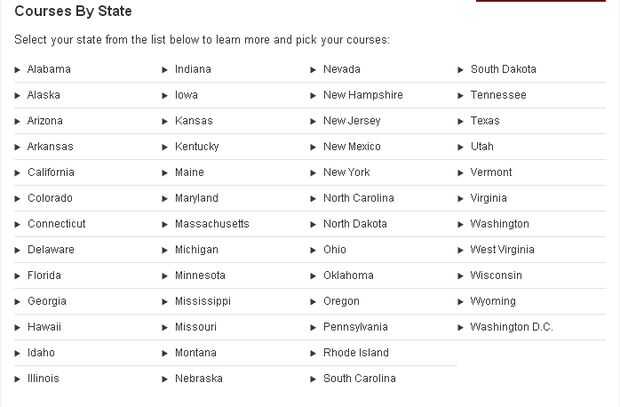Select the Texas state link
Viewport: 620px width, 407px height.
click(485, 121)
